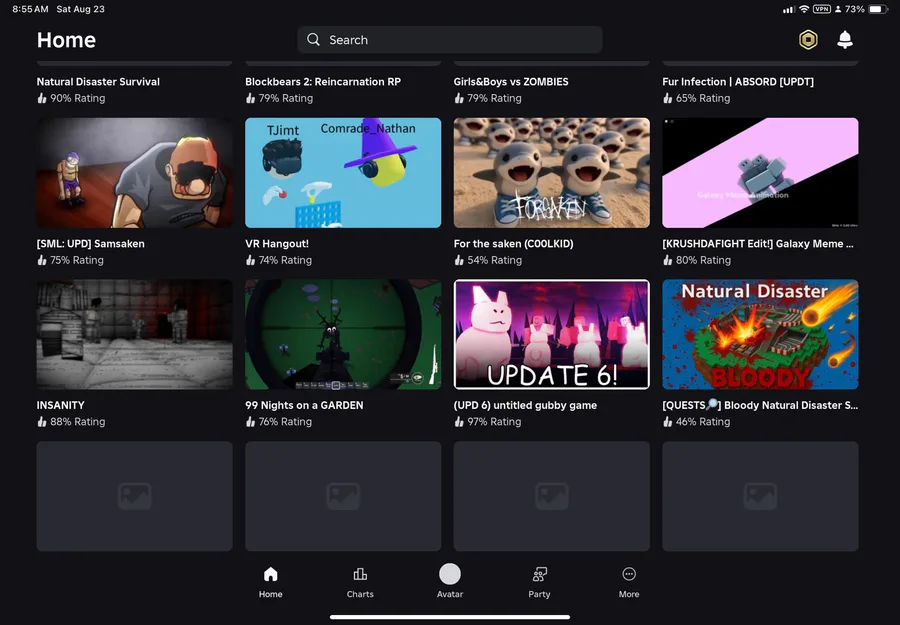
Task: Click the 90% Rating text
Action: (x=77, y=98)
